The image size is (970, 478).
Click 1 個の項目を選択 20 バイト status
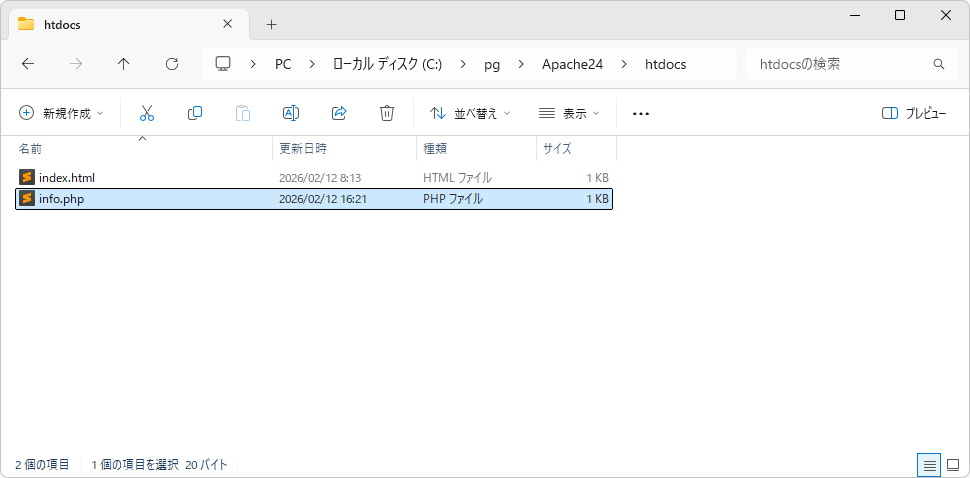[x=160, y=464]
